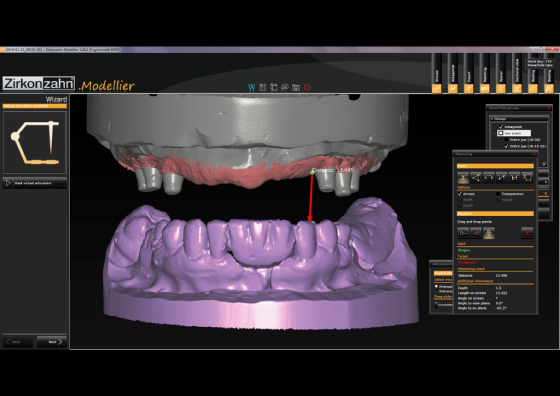Click Start virtual articulator button
The image size is (560, 396).
tap(35, 183)
